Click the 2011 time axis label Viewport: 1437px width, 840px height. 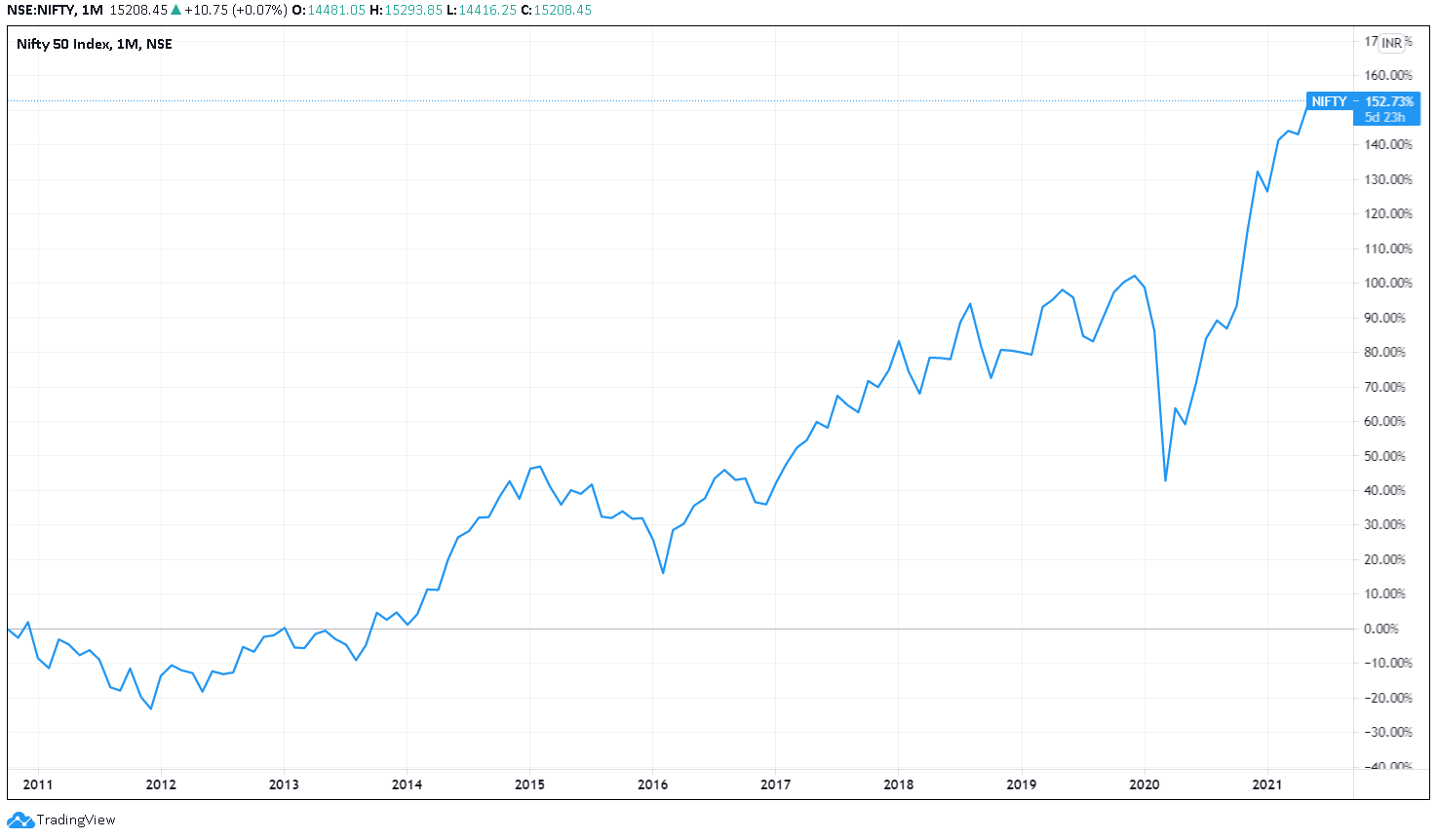pyautogui.click(x=38, y=784)
